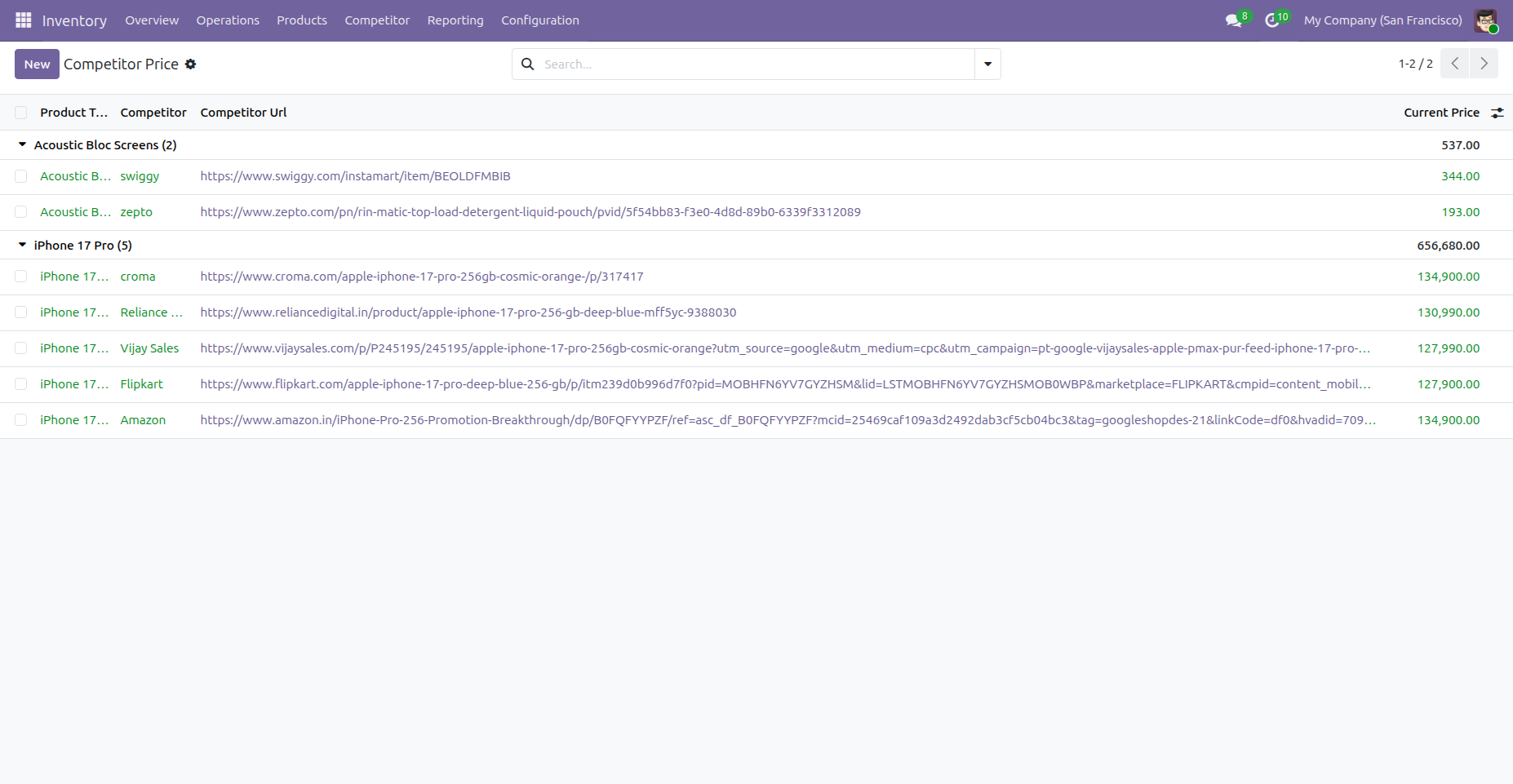Viewport: 1513px width, 784px height.
Task: Open the apps grid home menu
Action: [x=23, y=20]
